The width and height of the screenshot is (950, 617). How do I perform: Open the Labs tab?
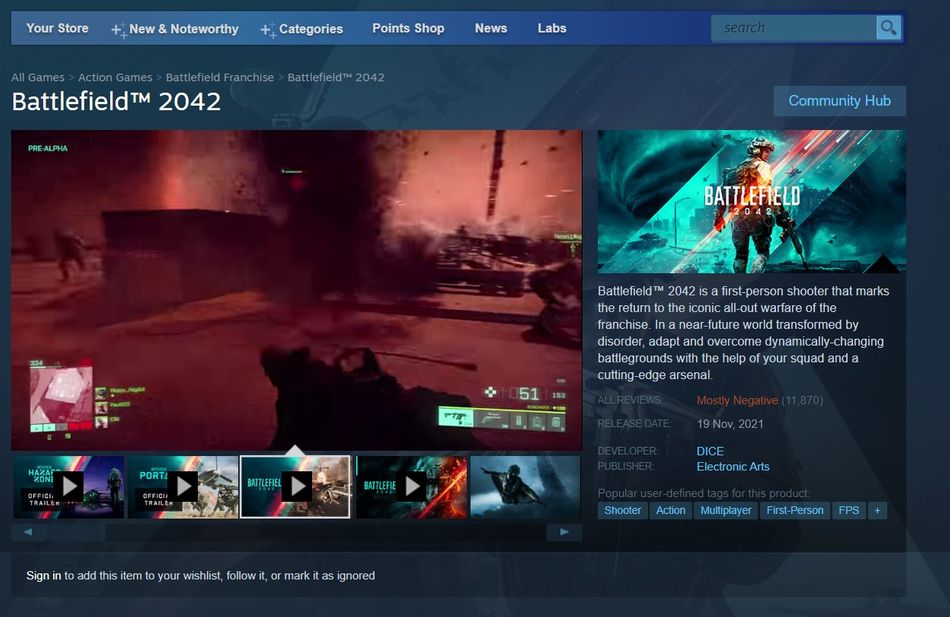pyautogui.click(x=552, y=28)
